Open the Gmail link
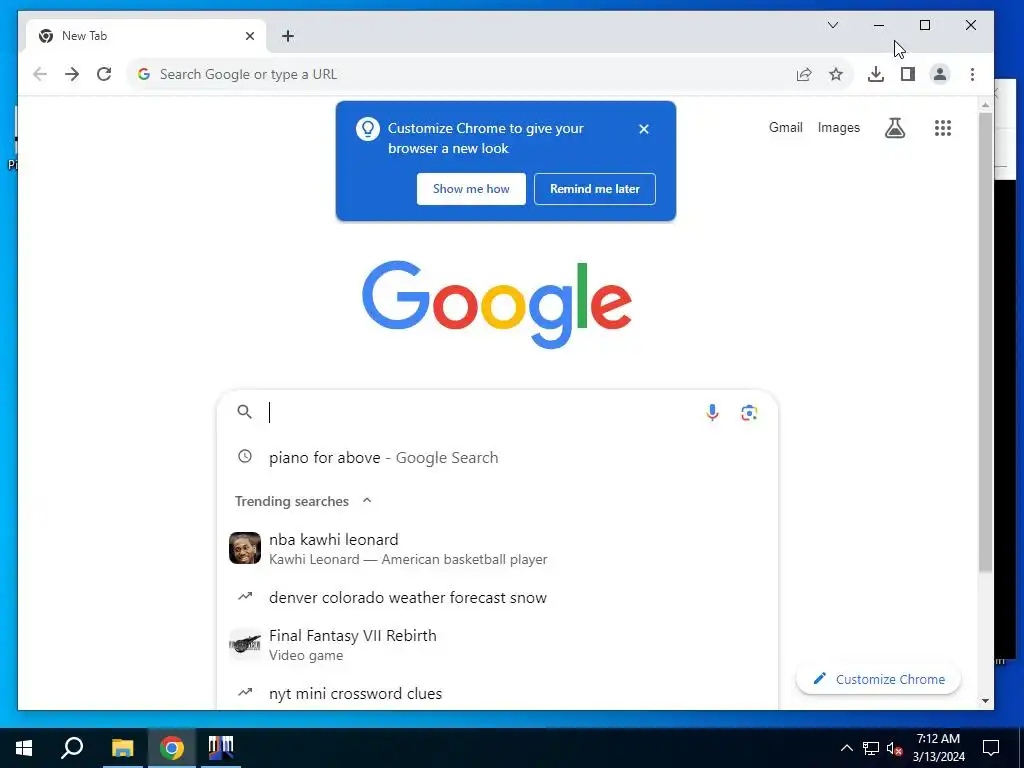The image size is (1024, 768). tap(785, 127)
